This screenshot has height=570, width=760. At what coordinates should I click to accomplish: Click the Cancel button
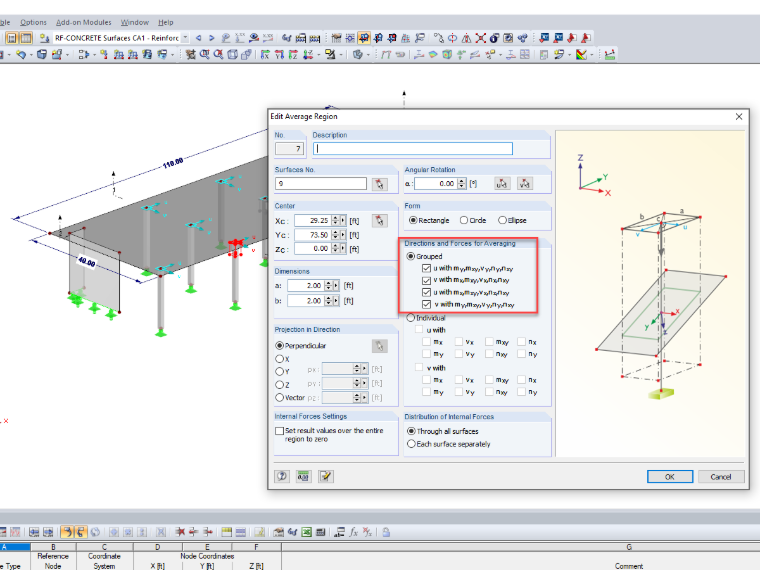(720, 477)
